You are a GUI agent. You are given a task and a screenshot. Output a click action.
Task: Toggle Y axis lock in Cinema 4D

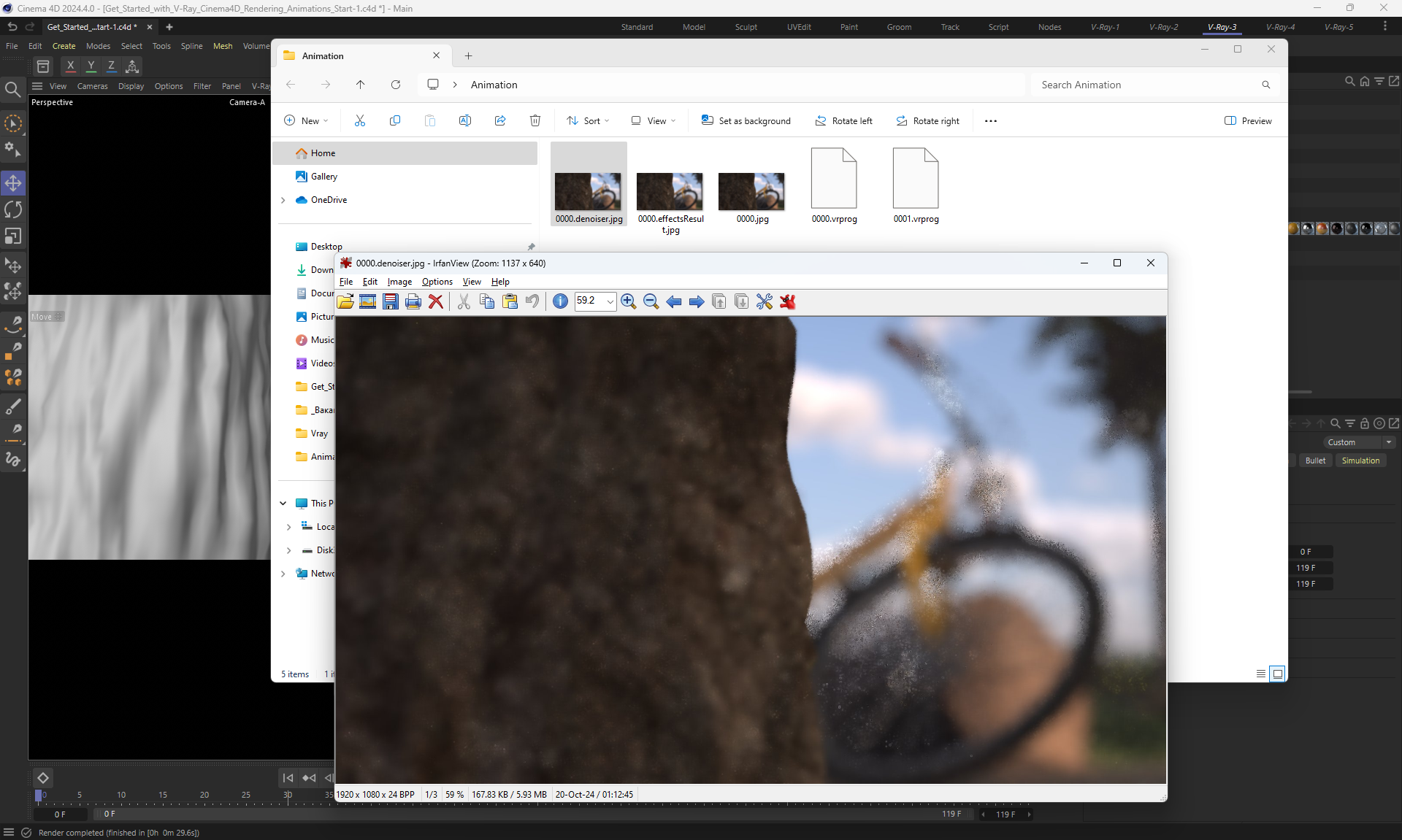(x=91, y=66)
